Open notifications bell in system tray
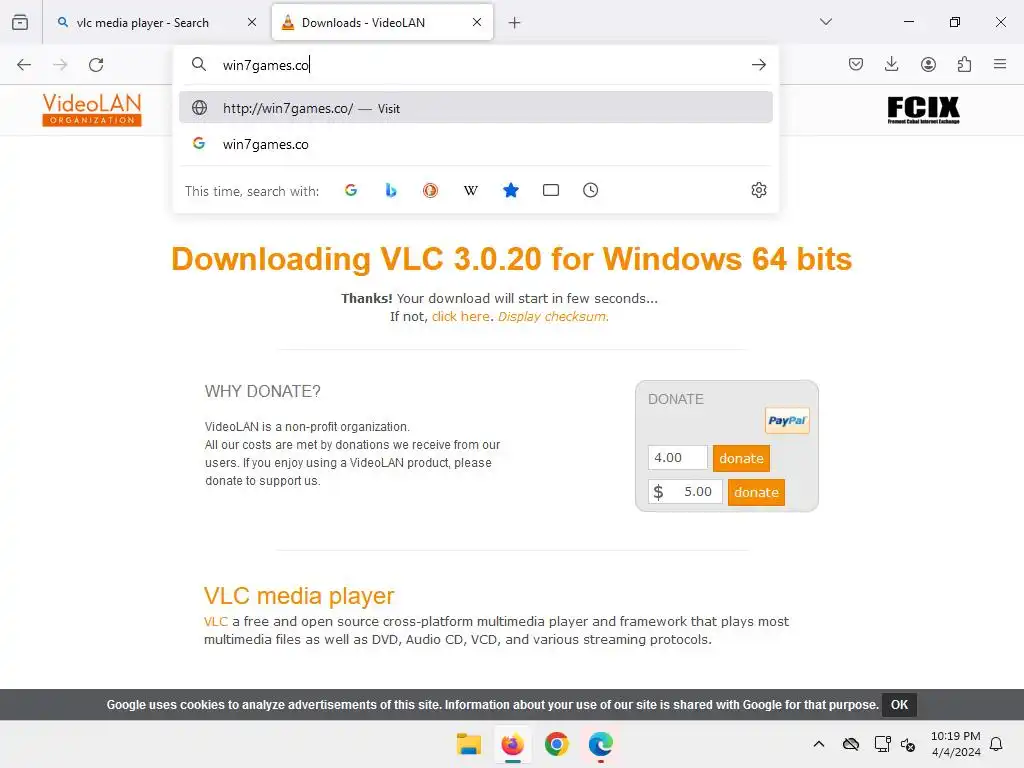Screen dimensions: 1024x768 (997, 744)
